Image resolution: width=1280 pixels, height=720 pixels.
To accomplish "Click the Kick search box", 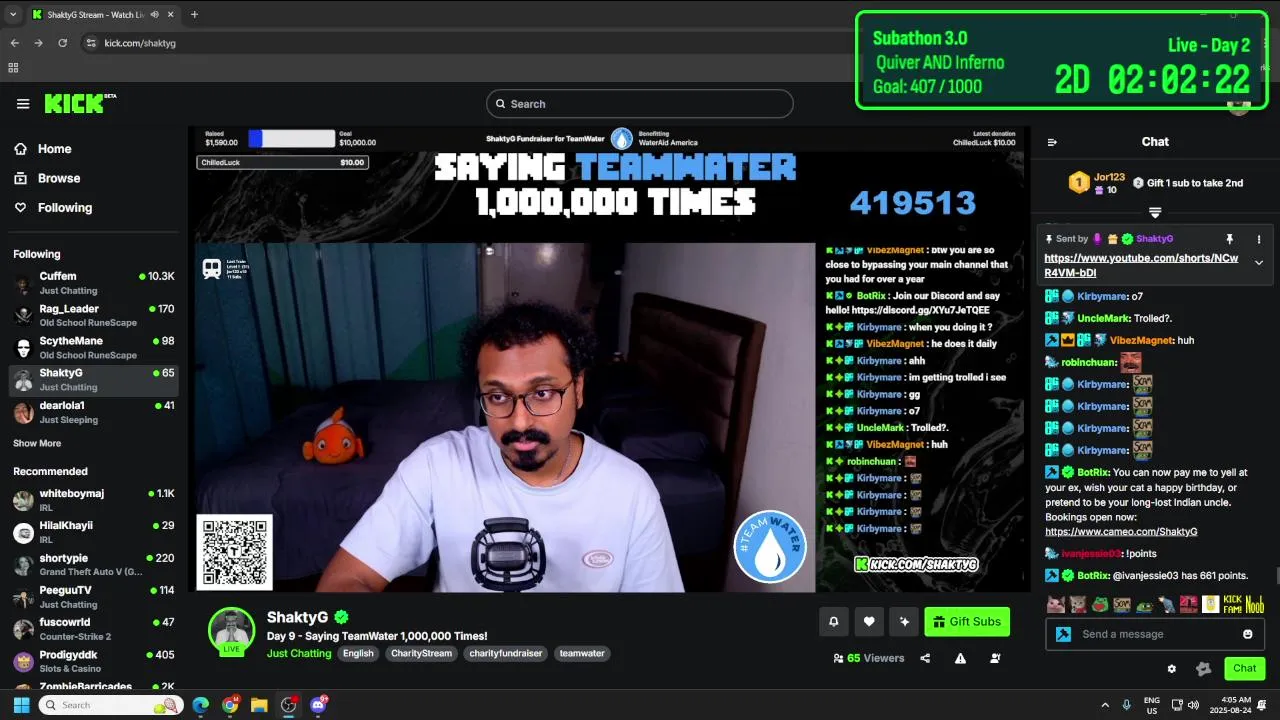I will tap(640, 104).
